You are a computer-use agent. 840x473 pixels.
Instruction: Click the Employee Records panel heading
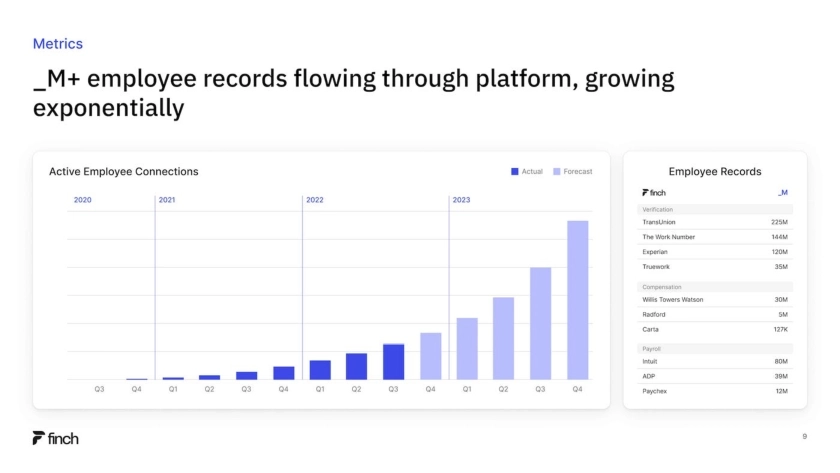pos(714,172)
